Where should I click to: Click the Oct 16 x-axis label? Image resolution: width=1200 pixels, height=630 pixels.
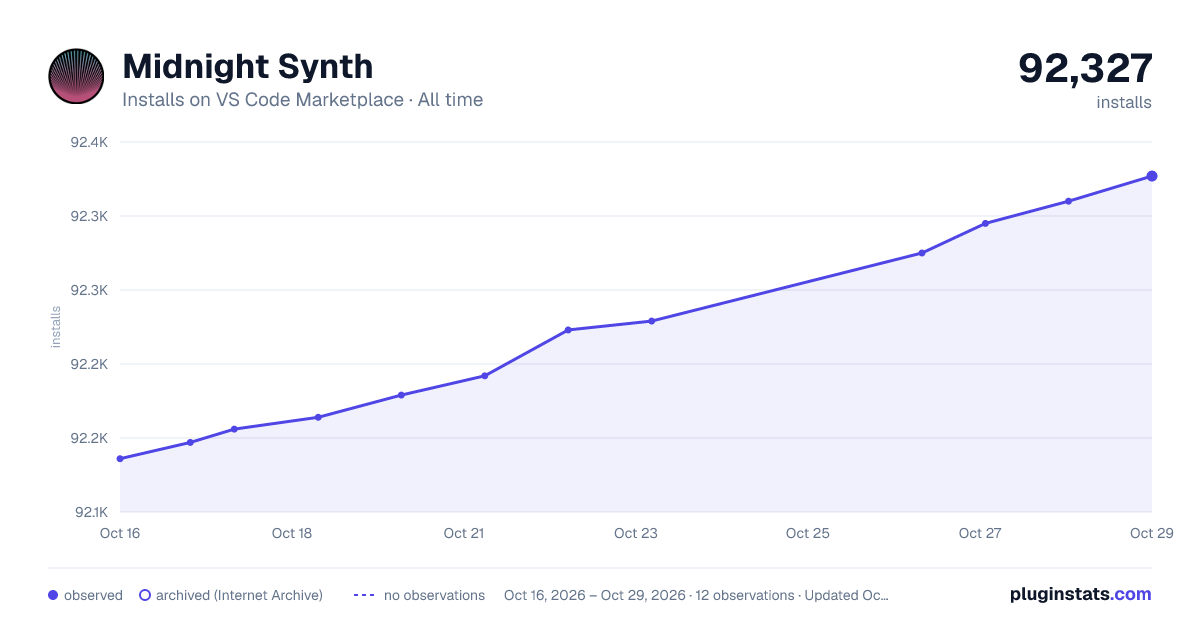tap(120, 533)
